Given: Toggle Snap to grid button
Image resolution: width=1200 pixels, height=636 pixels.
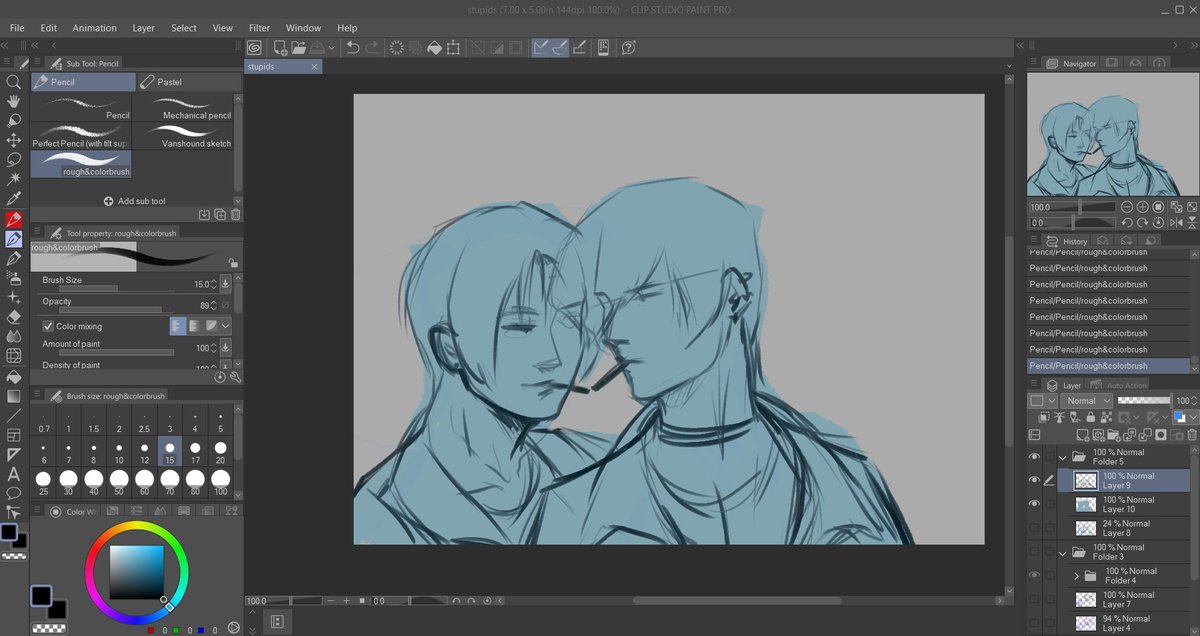Looking at the screenshot, I should coord(579,47).
